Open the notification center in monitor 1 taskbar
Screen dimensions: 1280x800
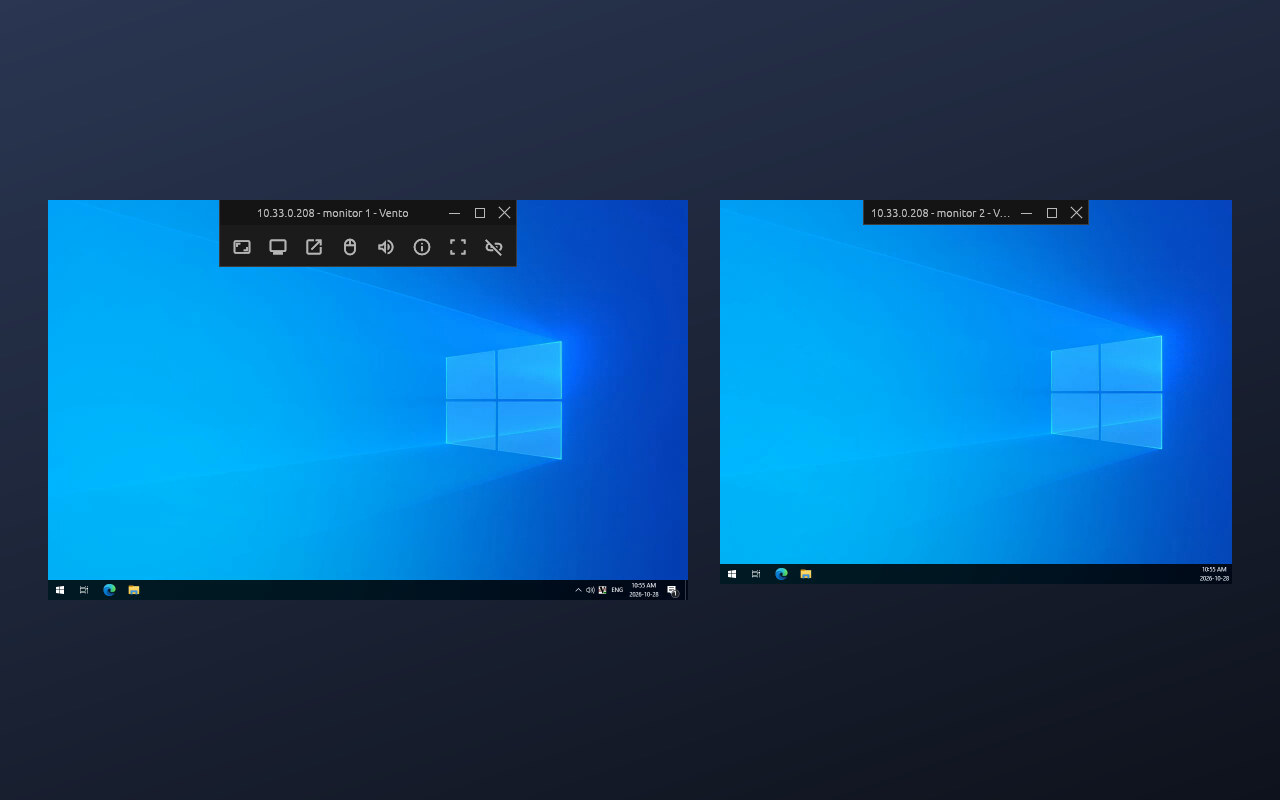coord(672,590)
